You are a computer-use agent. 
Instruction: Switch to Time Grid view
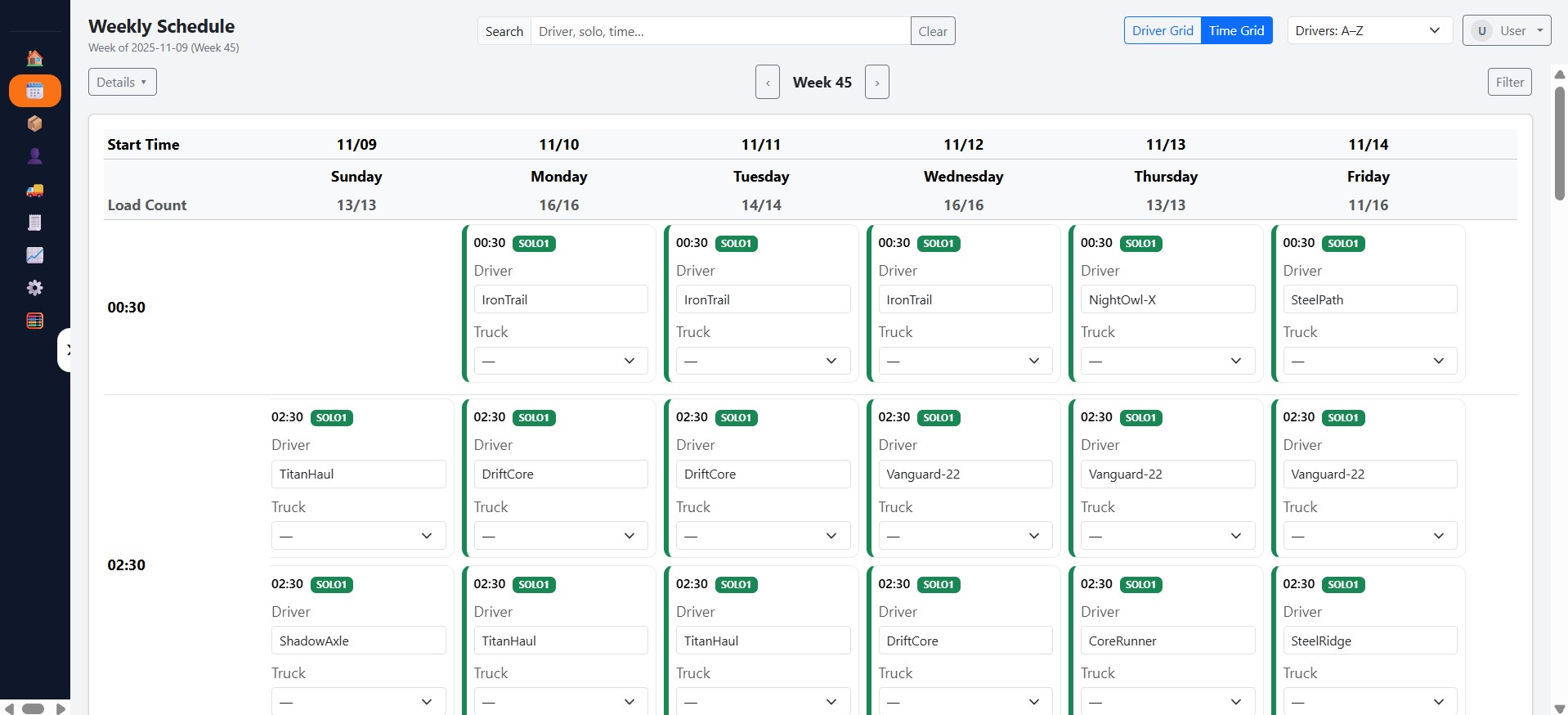tap(1235, 31)
